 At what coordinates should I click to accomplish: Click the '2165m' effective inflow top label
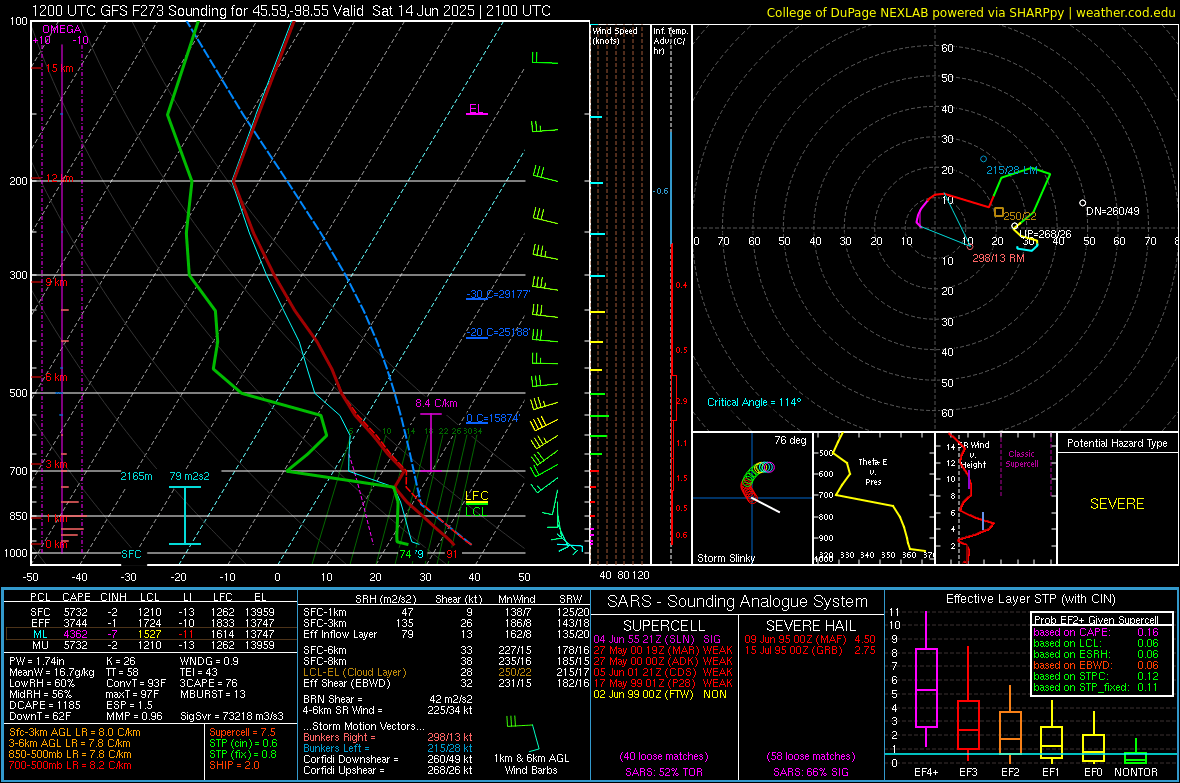click(136, 477)
